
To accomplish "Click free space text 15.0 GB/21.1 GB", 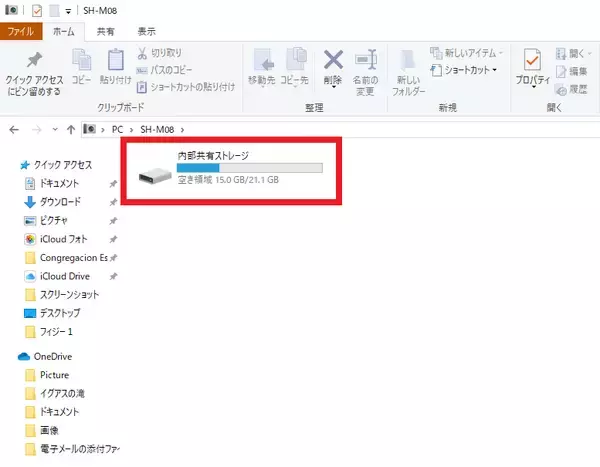I will point(247,180).
